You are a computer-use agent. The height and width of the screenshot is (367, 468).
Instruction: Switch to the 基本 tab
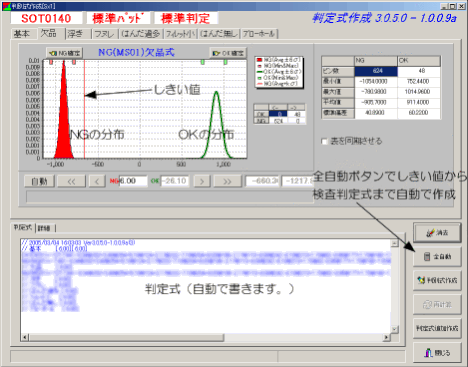coord(22,34)
